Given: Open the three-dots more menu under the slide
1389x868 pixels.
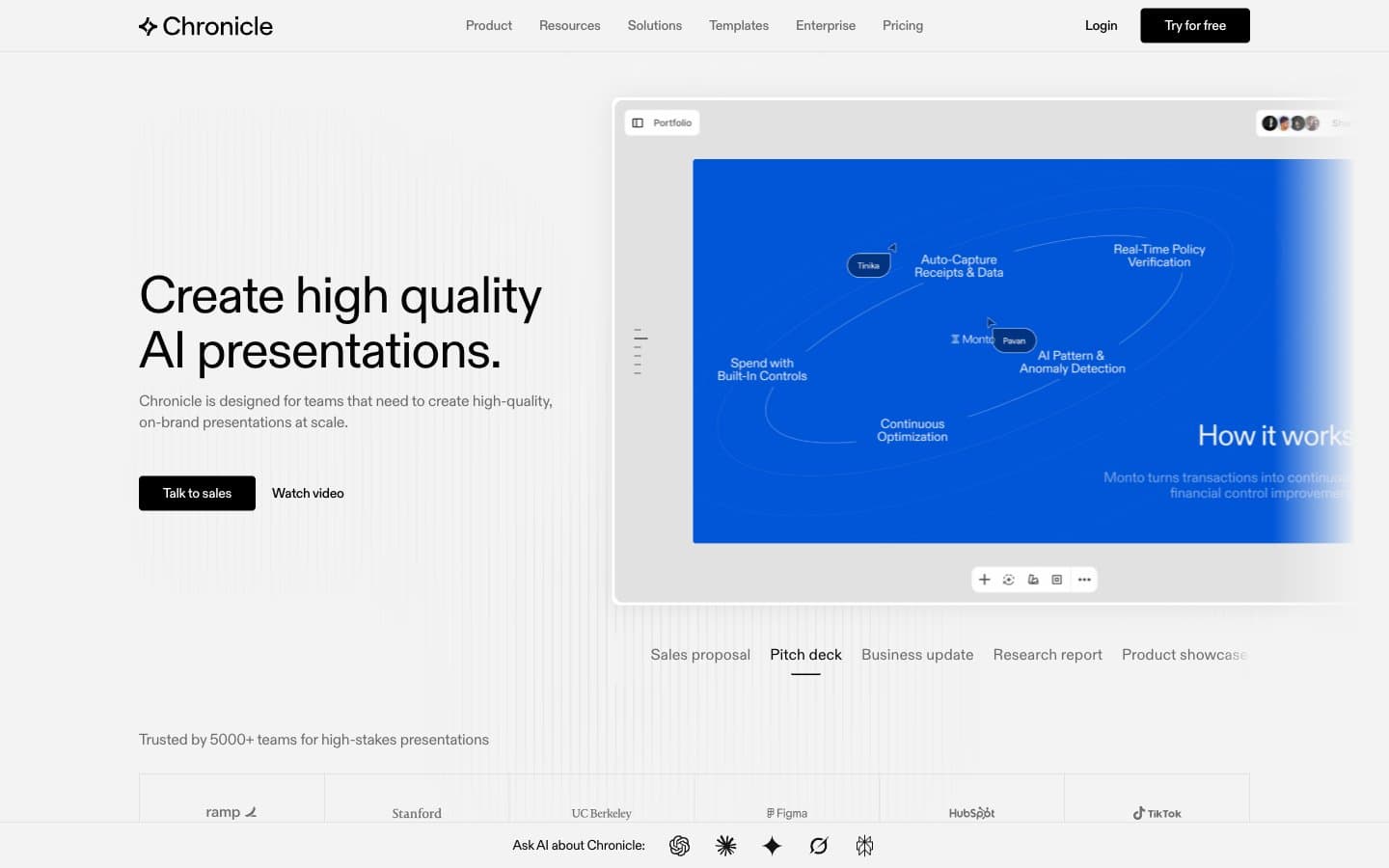Looking at the screenshot, I should 1084,580.
